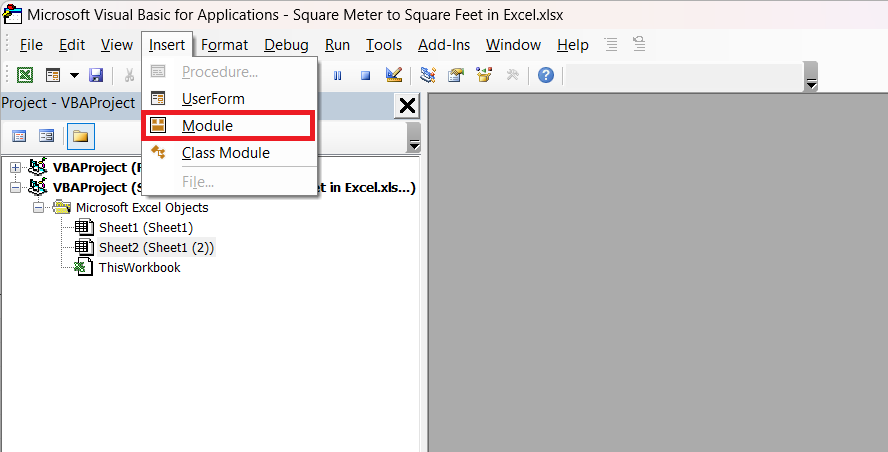Click the Insert UserForm toolbar icon

(53, 75)
